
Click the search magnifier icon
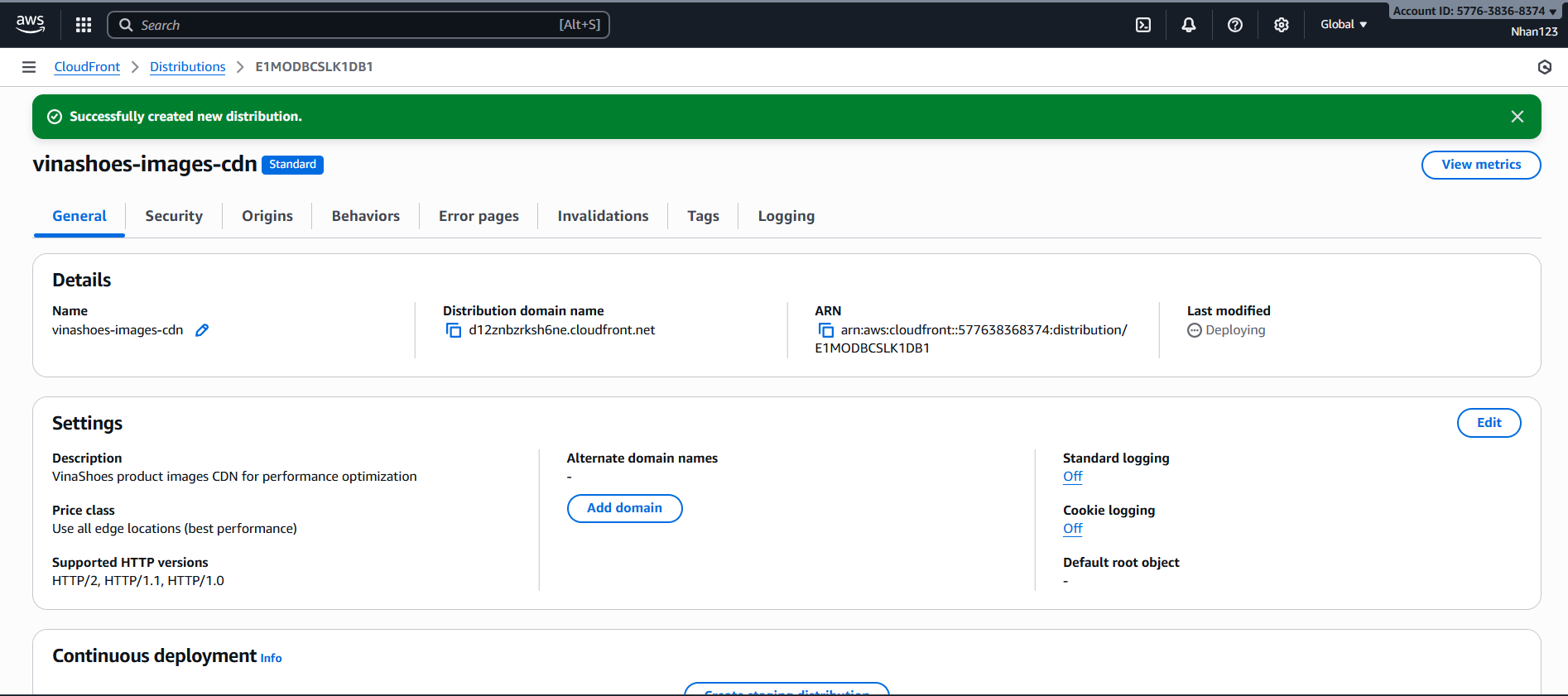pyautogui.click(x=126, y=25)
